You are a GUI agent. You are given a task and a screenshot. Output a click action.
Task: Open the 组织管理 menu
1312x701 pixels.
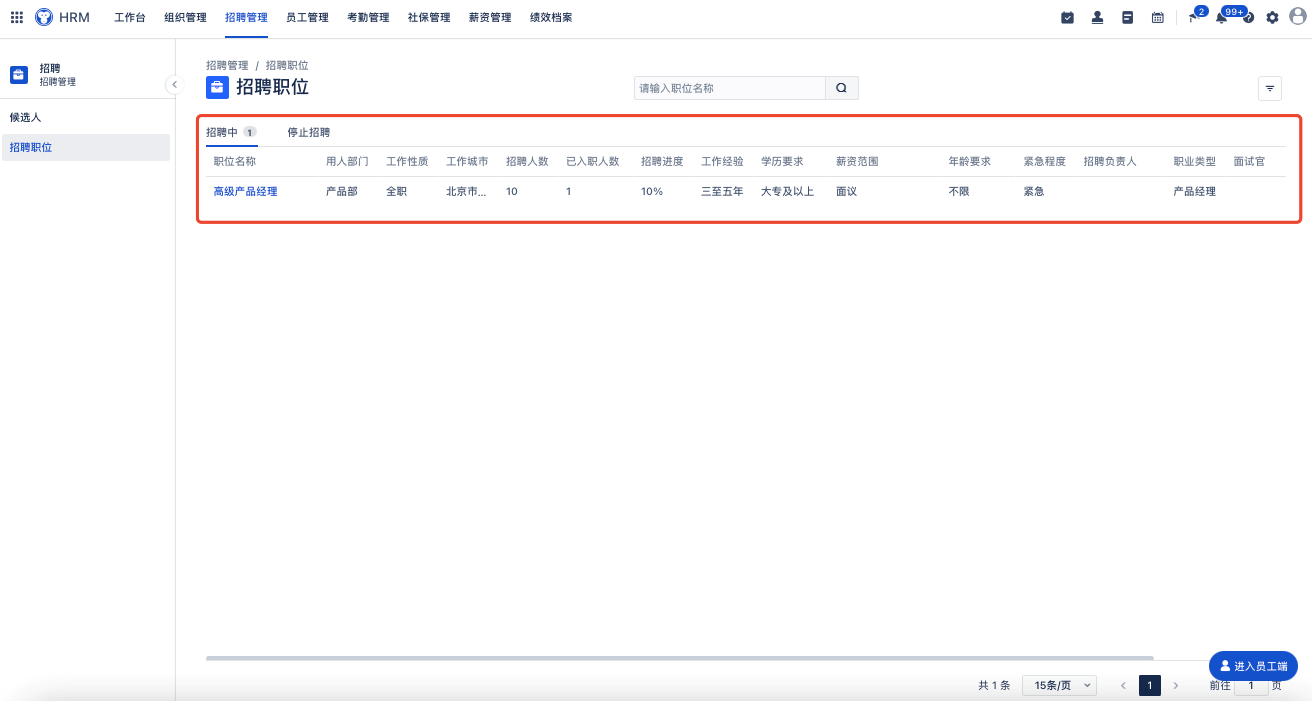click(185, 18)
